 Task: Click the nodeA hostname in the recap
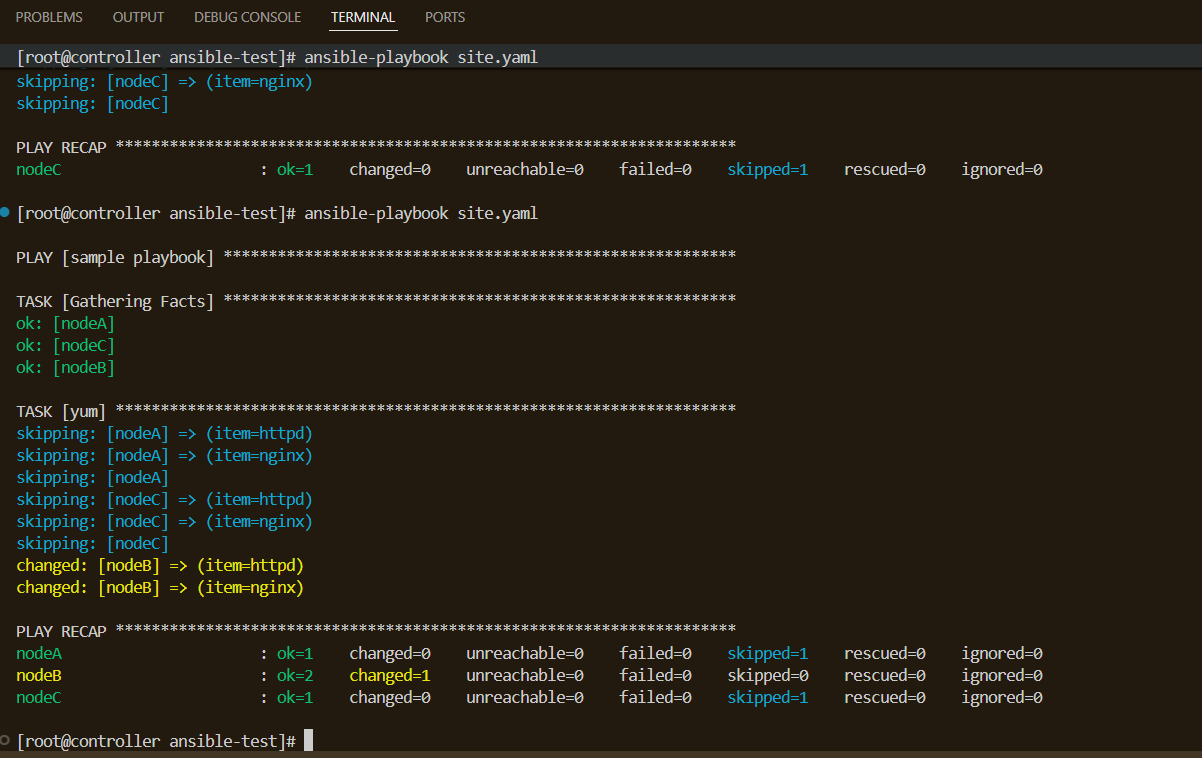39,653
